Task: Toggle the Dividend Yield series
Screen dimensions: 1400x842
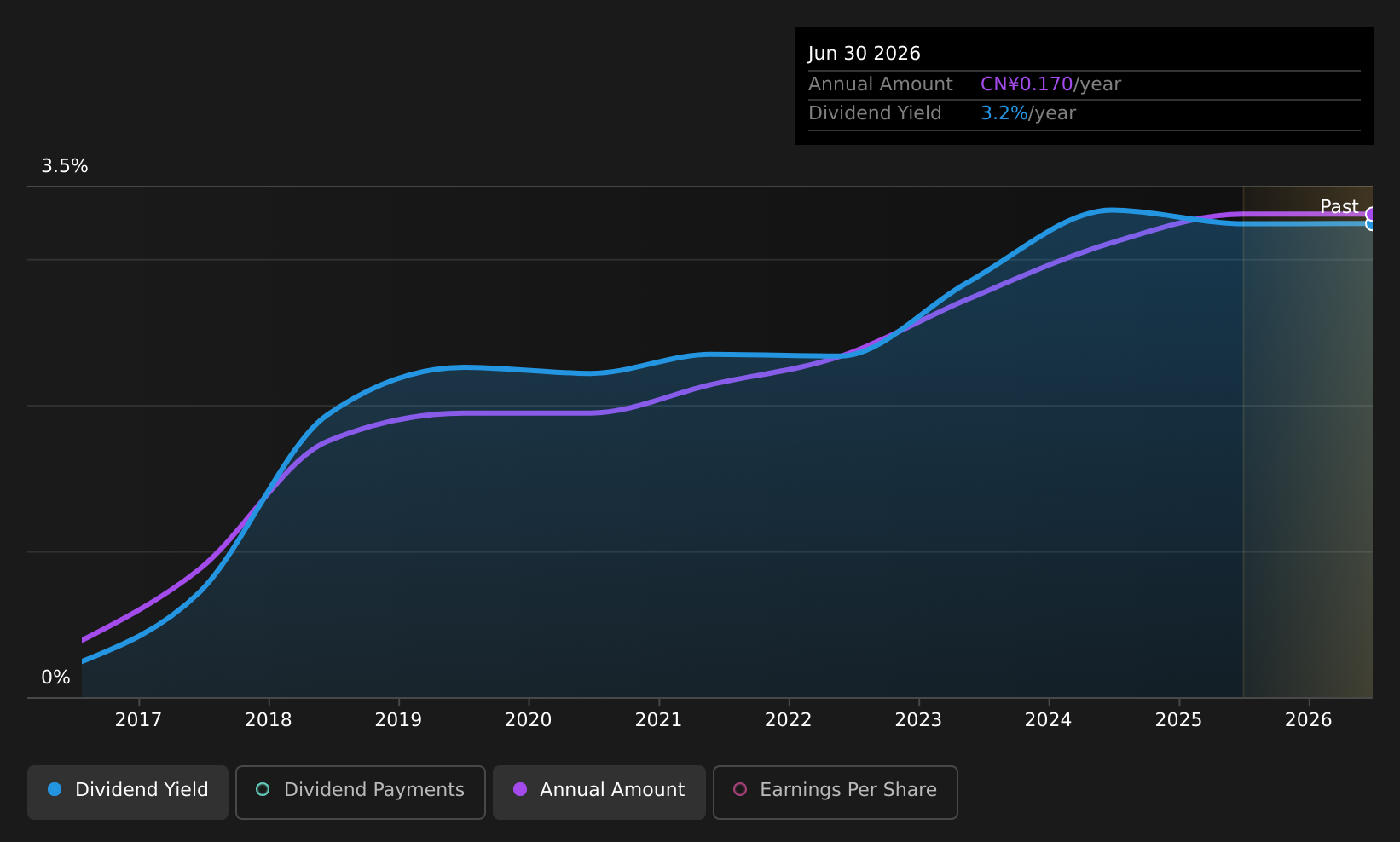Action: click(x=128, y=792)
